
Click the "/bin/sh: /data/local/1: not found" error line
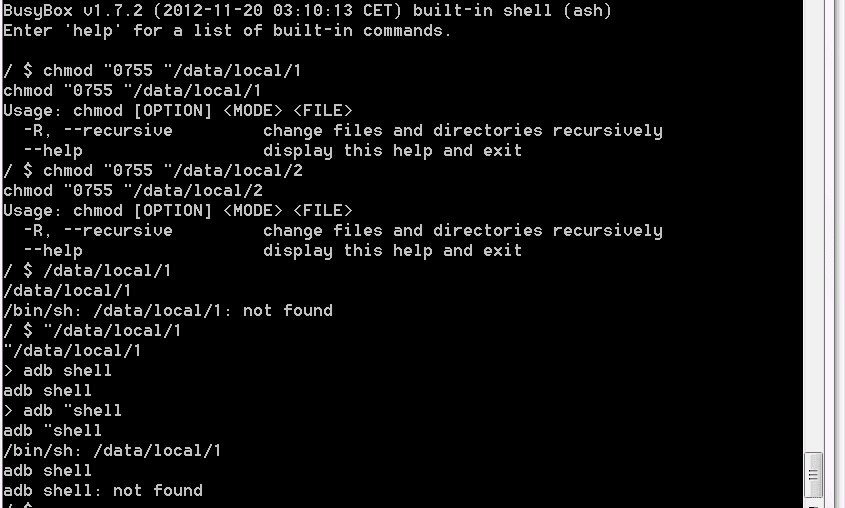(168, 310)
